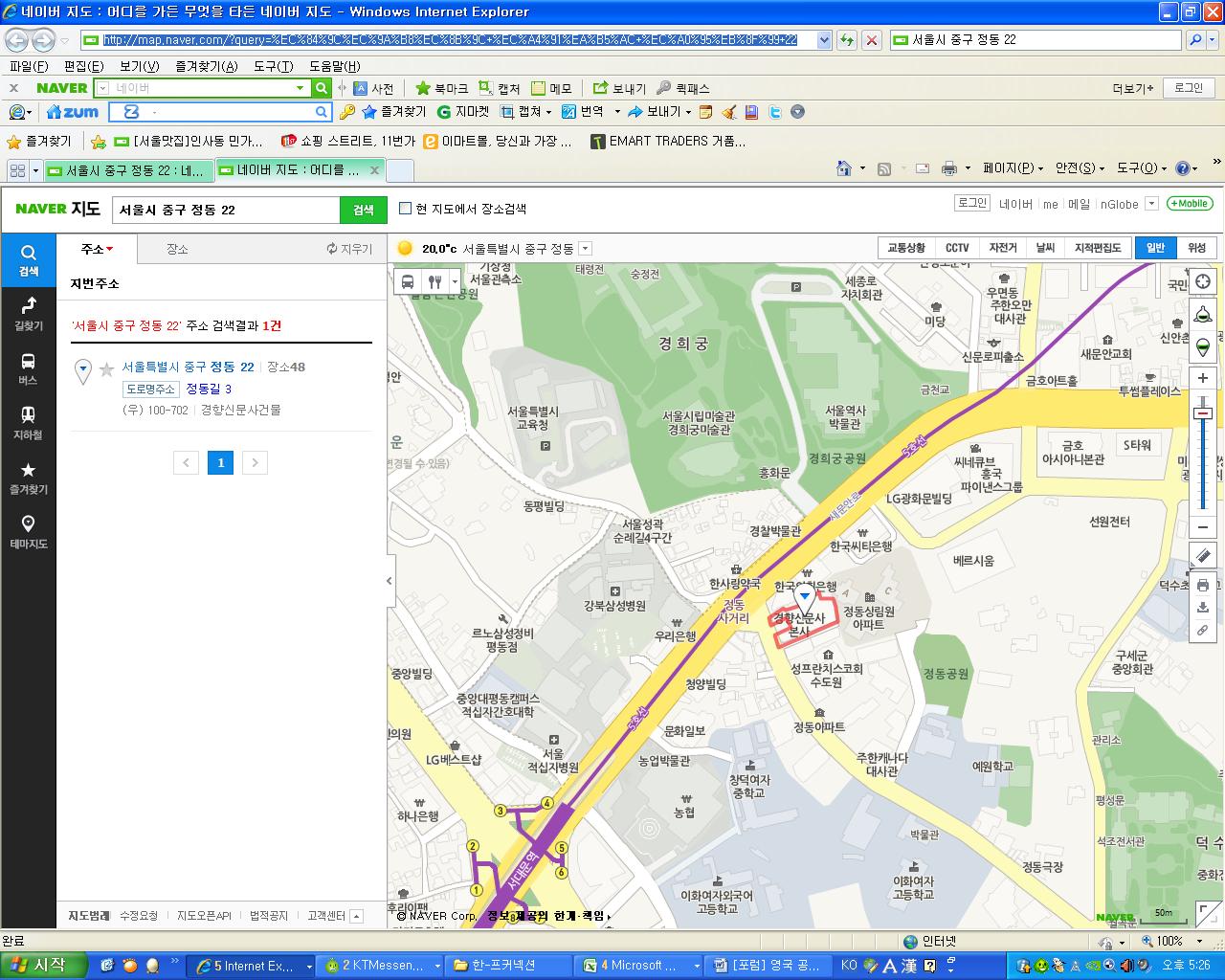
Task: Expand the 안전(S) command bar menu
Action: coord(1079,168)
